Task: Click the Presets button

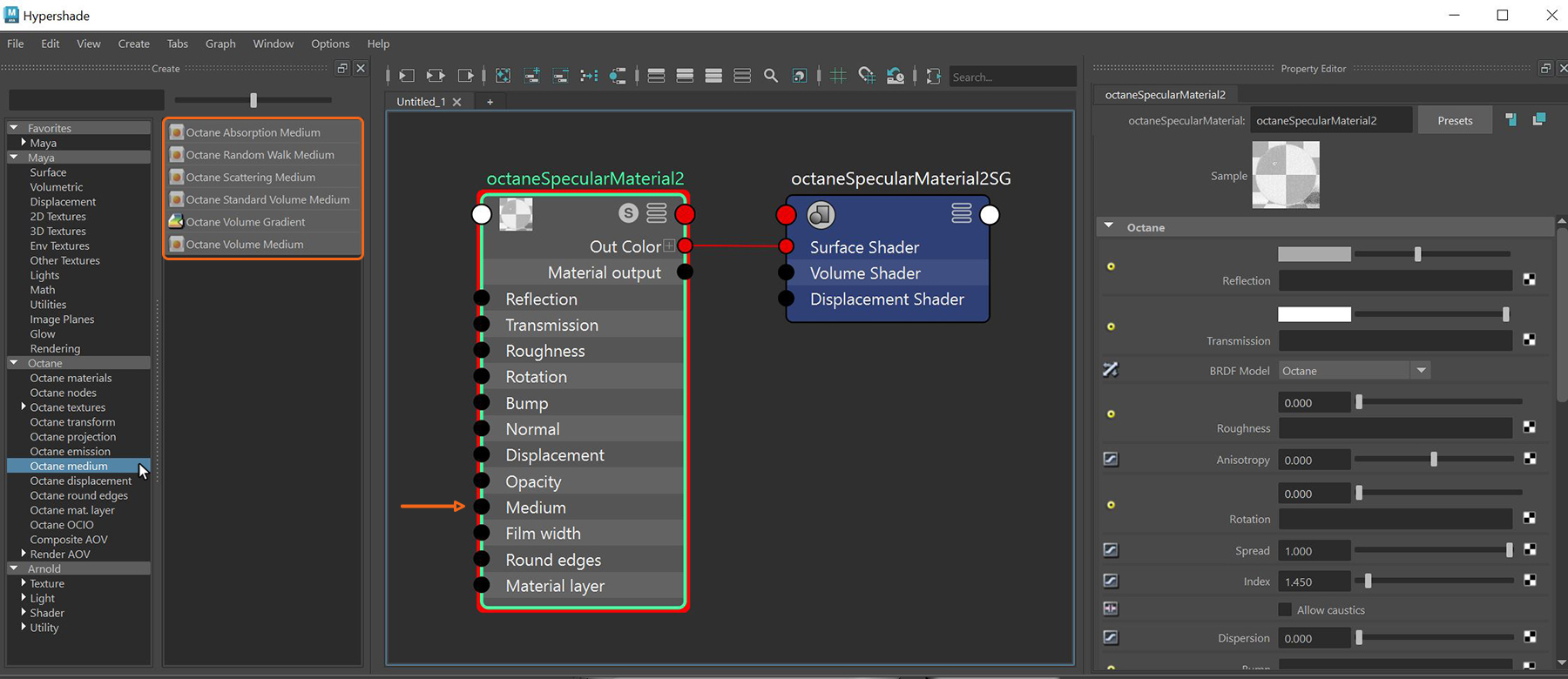Action: click(x=1455, y=120)
